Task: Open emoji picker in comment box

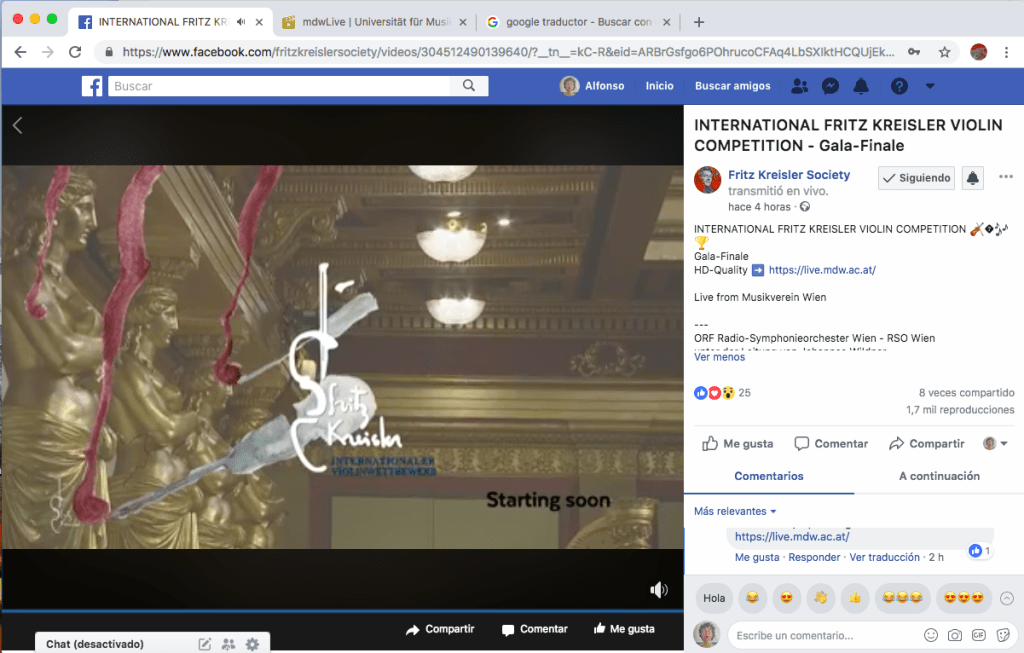Action: click(931, 635)
